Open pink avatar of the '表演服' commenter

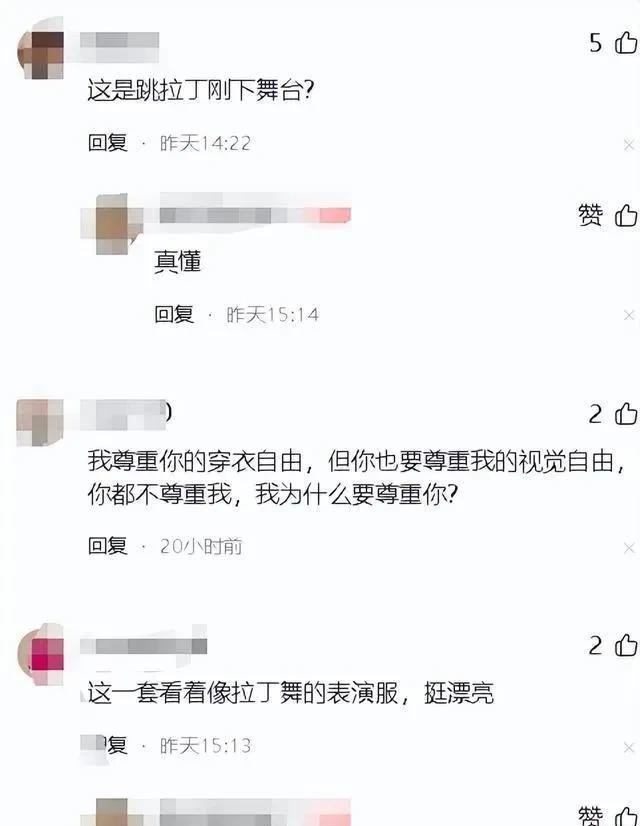pos(41,655)
